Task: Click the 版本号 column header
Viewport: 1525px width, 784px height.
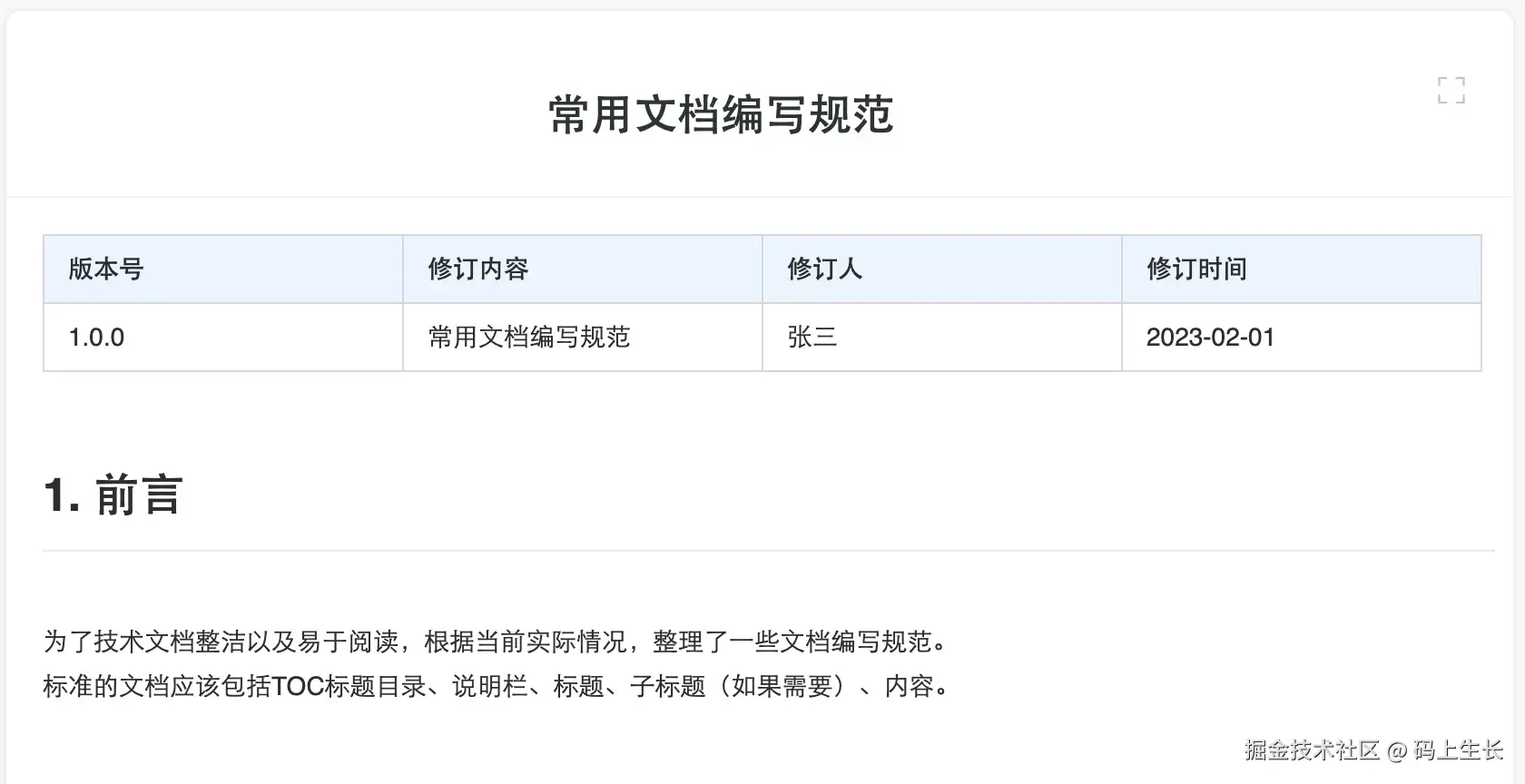Action: click(106, 269)
